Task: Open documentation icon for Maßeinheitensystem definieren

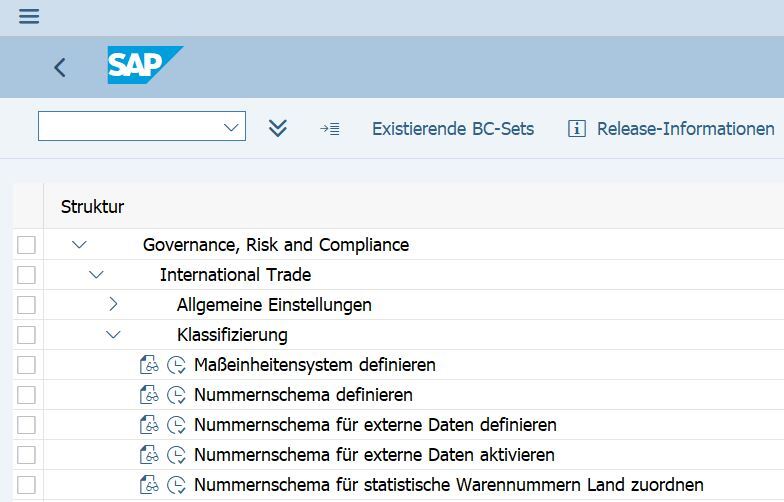Action: [149, 365]
